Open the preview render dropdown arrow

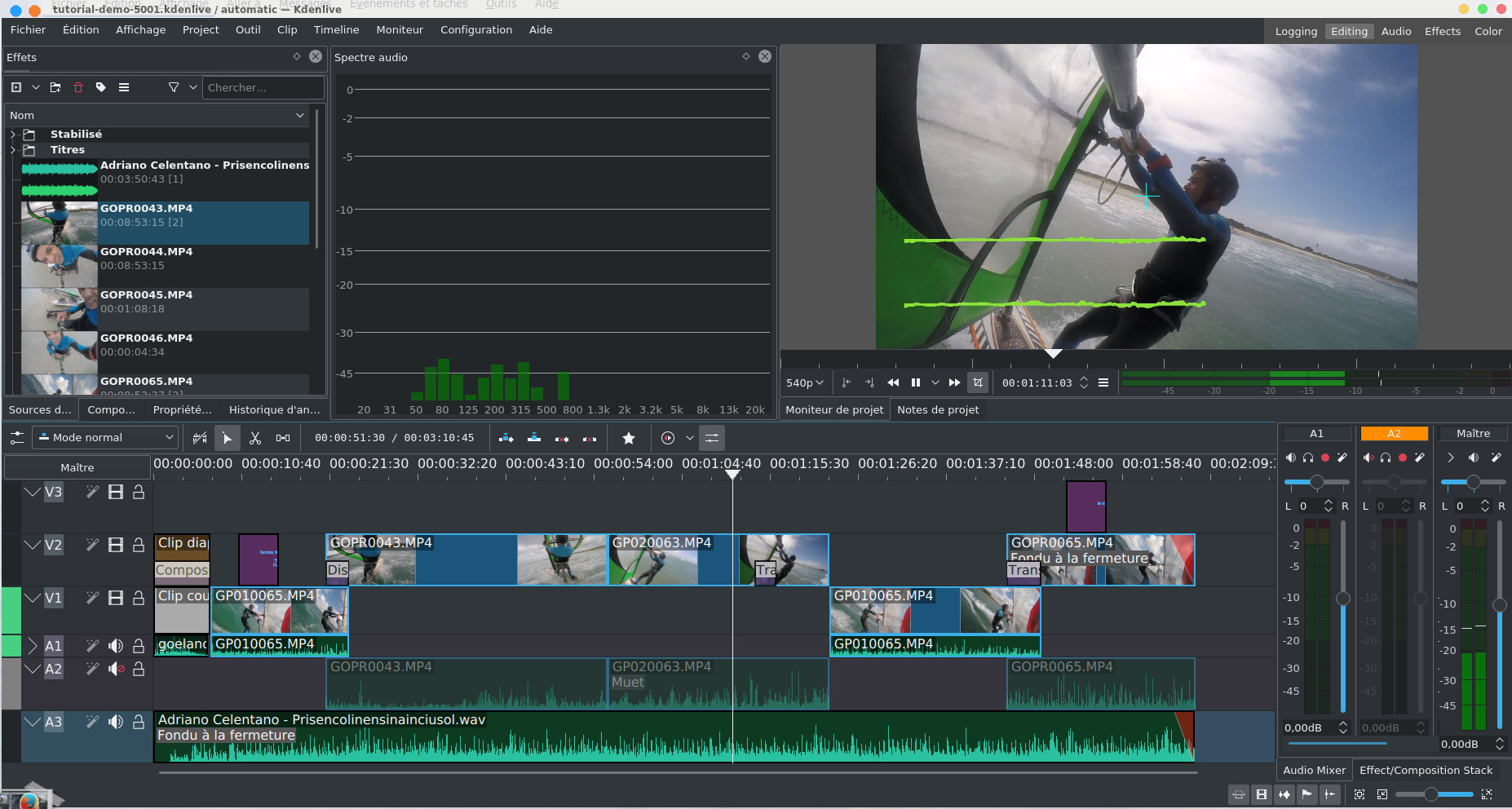tap(690, 438)
